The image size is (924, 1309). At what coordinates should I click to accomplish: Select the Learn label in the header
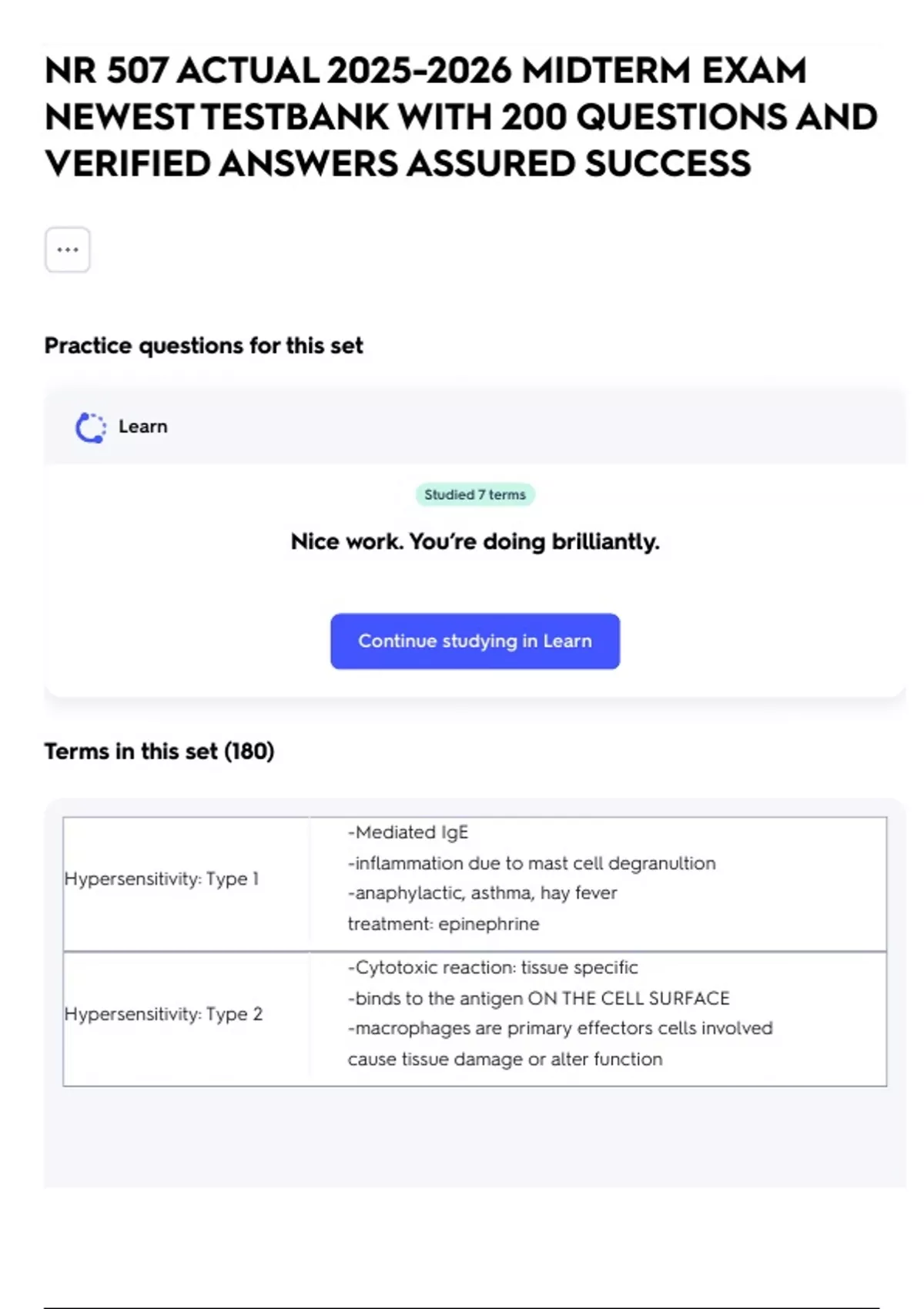(142, 427)
